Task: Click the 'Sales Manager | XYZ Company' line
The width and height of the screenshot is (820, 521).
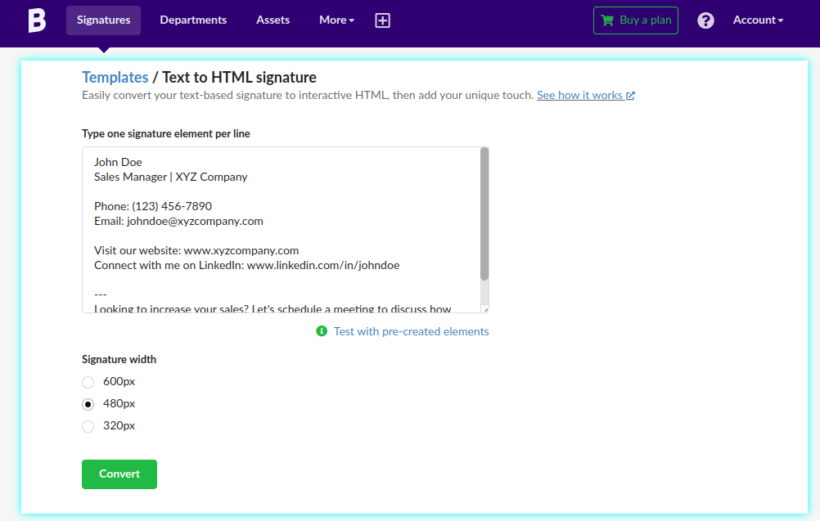Action: 170,177
